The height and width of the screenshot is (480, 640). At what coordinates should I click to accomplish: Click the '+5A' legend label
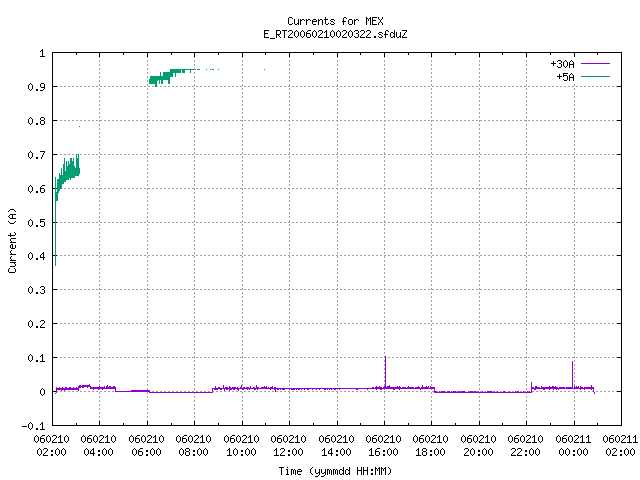pos(565,77)
